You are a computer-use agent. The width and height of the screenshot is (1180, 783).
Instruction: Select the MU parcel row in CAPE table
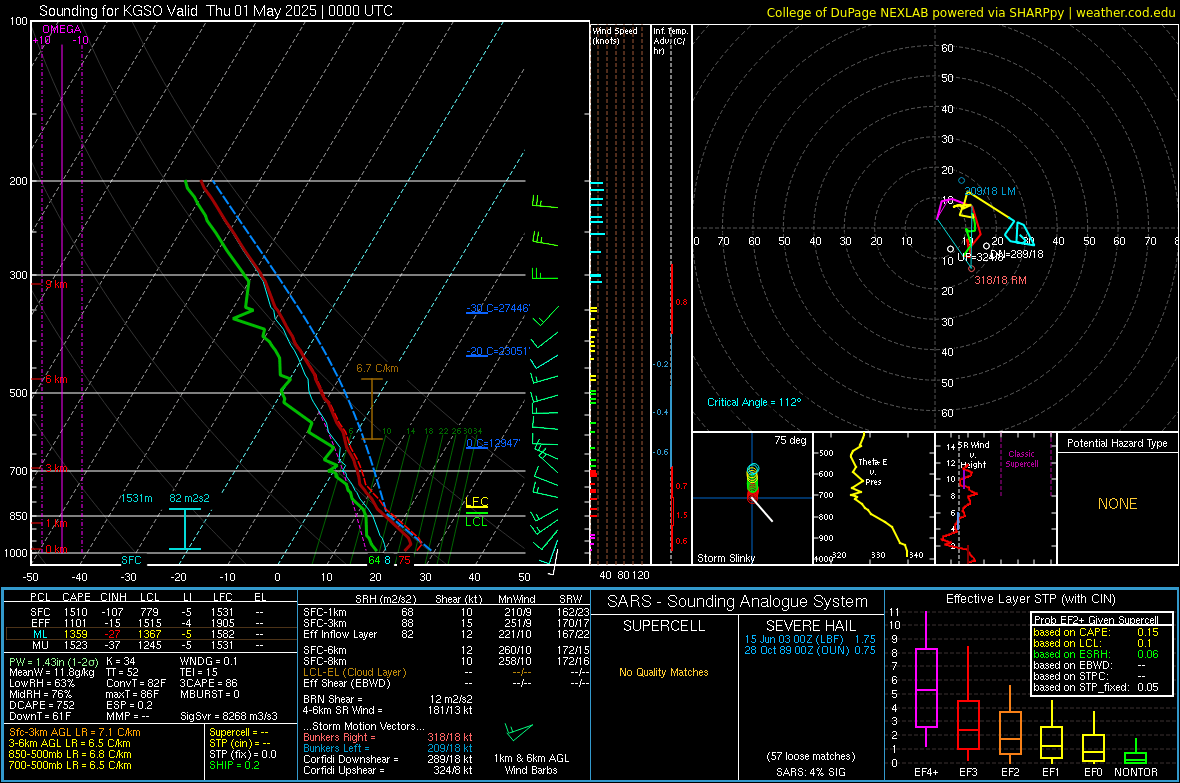point(150,644)
